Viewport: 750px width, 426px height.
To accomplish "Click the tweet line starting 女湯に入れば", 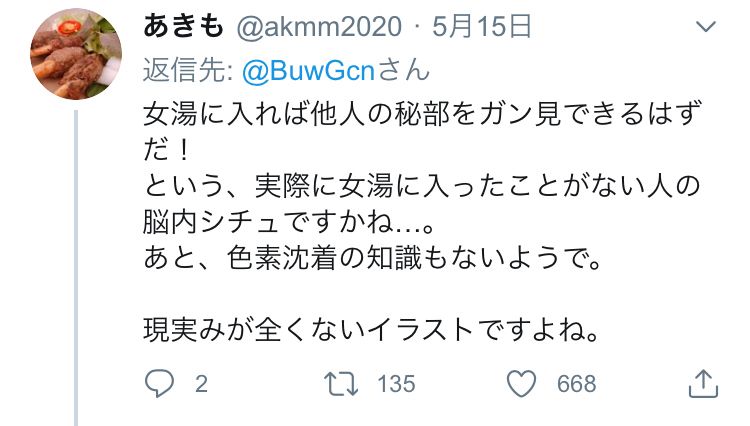I will [x=422, y=115].
